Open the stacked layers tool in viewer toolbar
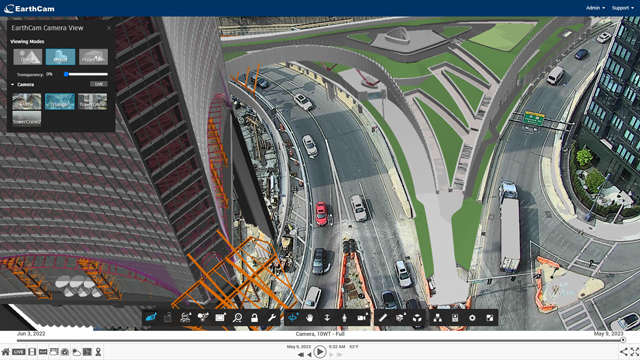The width and height of the screenshot is (640, 360). 186,318
